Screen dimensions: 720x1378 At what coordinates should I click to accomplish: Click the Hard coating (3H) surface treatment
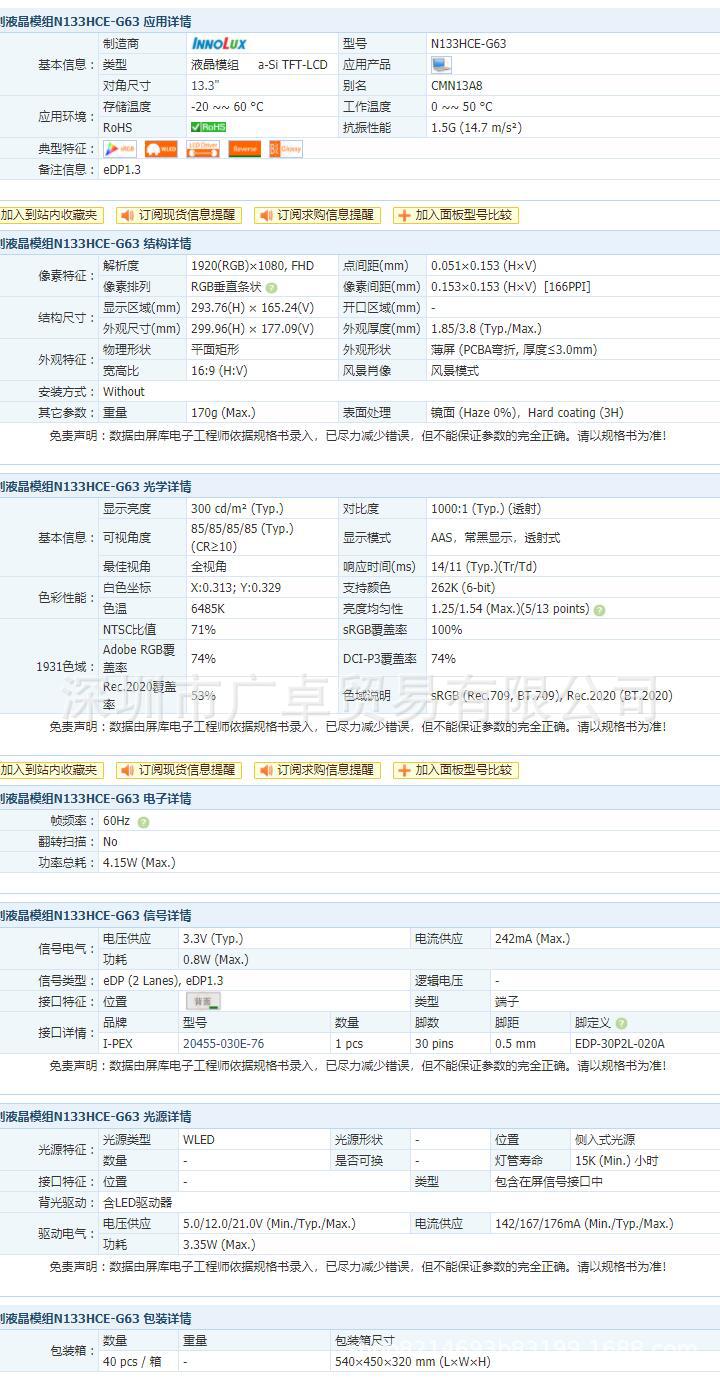(576, 413)
